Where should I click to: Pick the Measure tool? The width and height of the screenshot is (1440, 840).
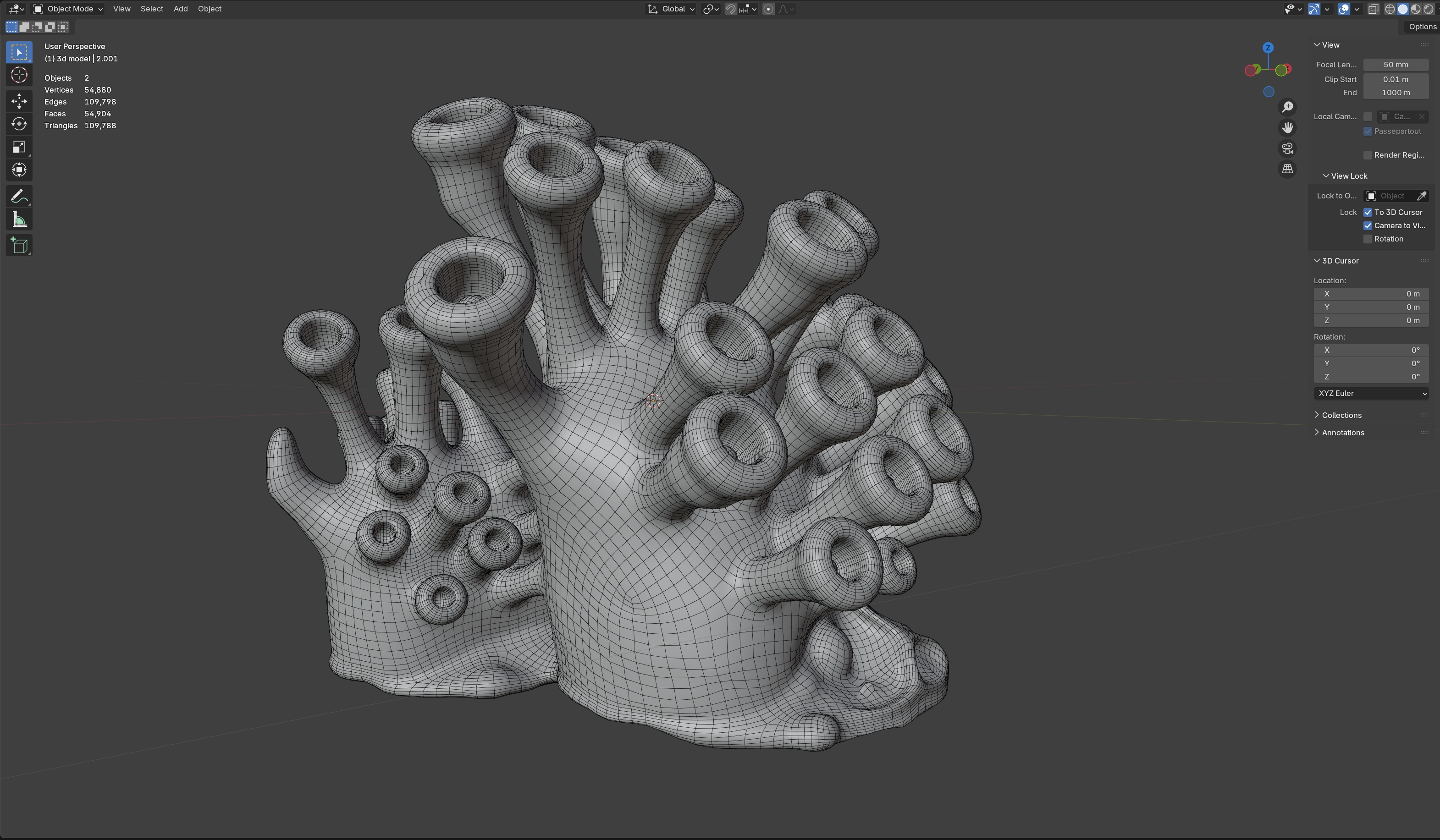(19, 220)
